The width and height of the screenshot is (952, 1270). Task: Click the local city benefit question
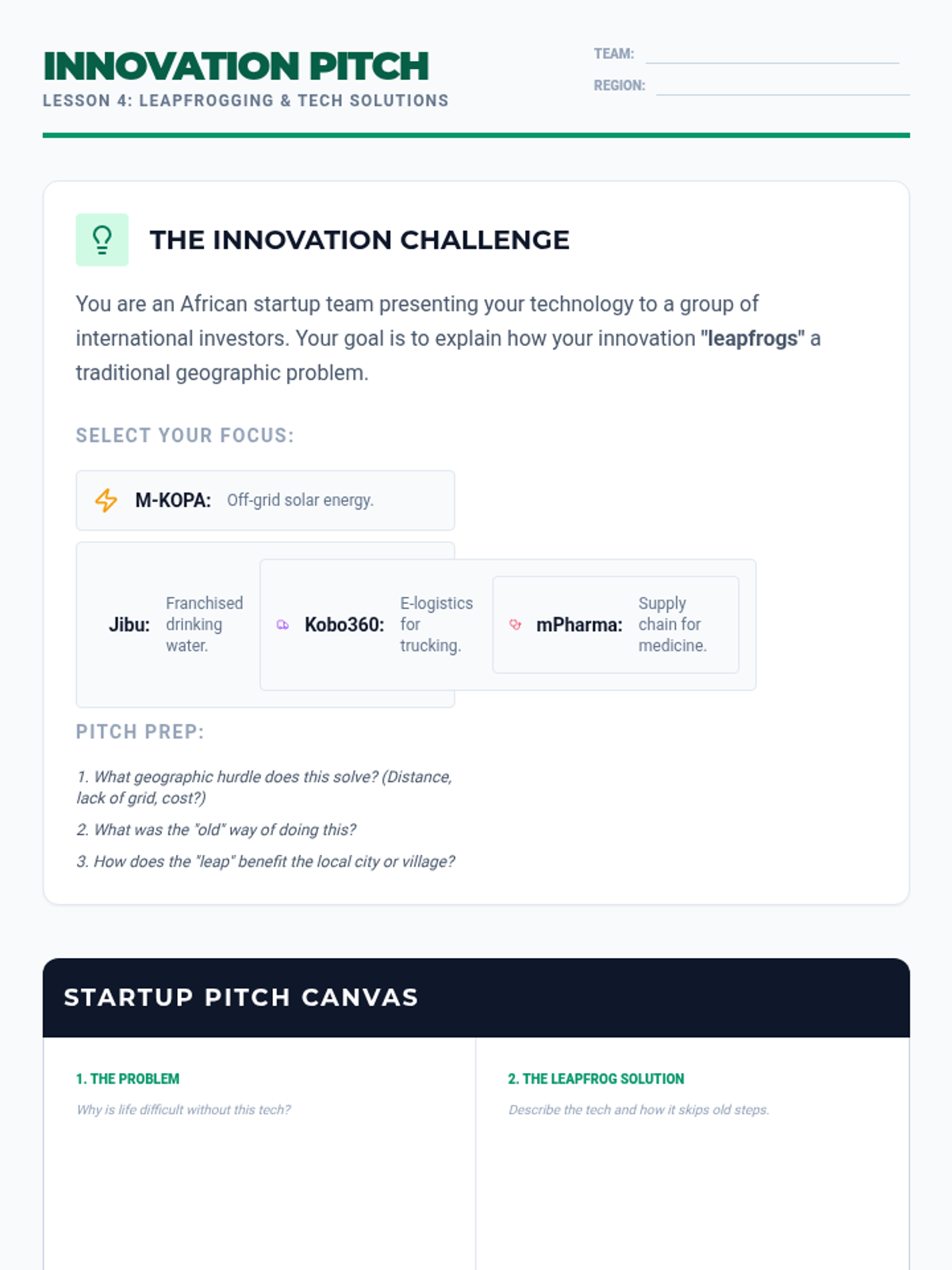(265, 861)
